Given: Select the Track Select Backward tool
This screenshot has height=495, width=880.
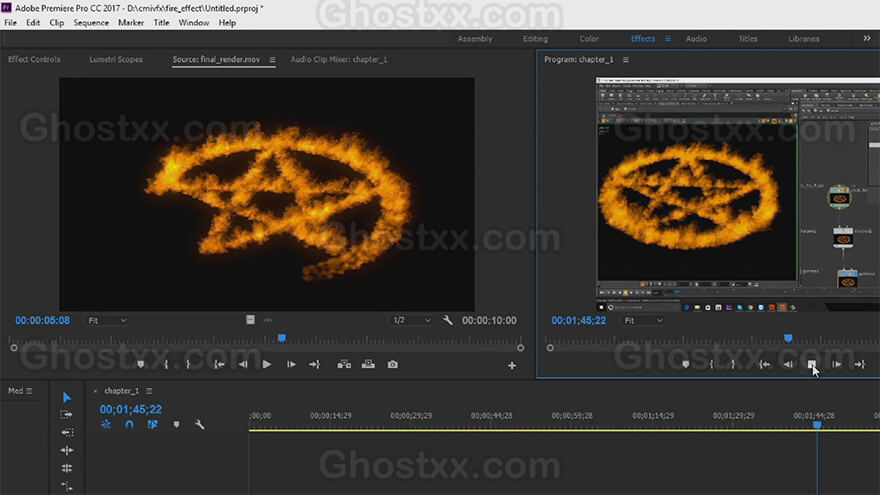Looking at the screenshot, I should 67,433.
